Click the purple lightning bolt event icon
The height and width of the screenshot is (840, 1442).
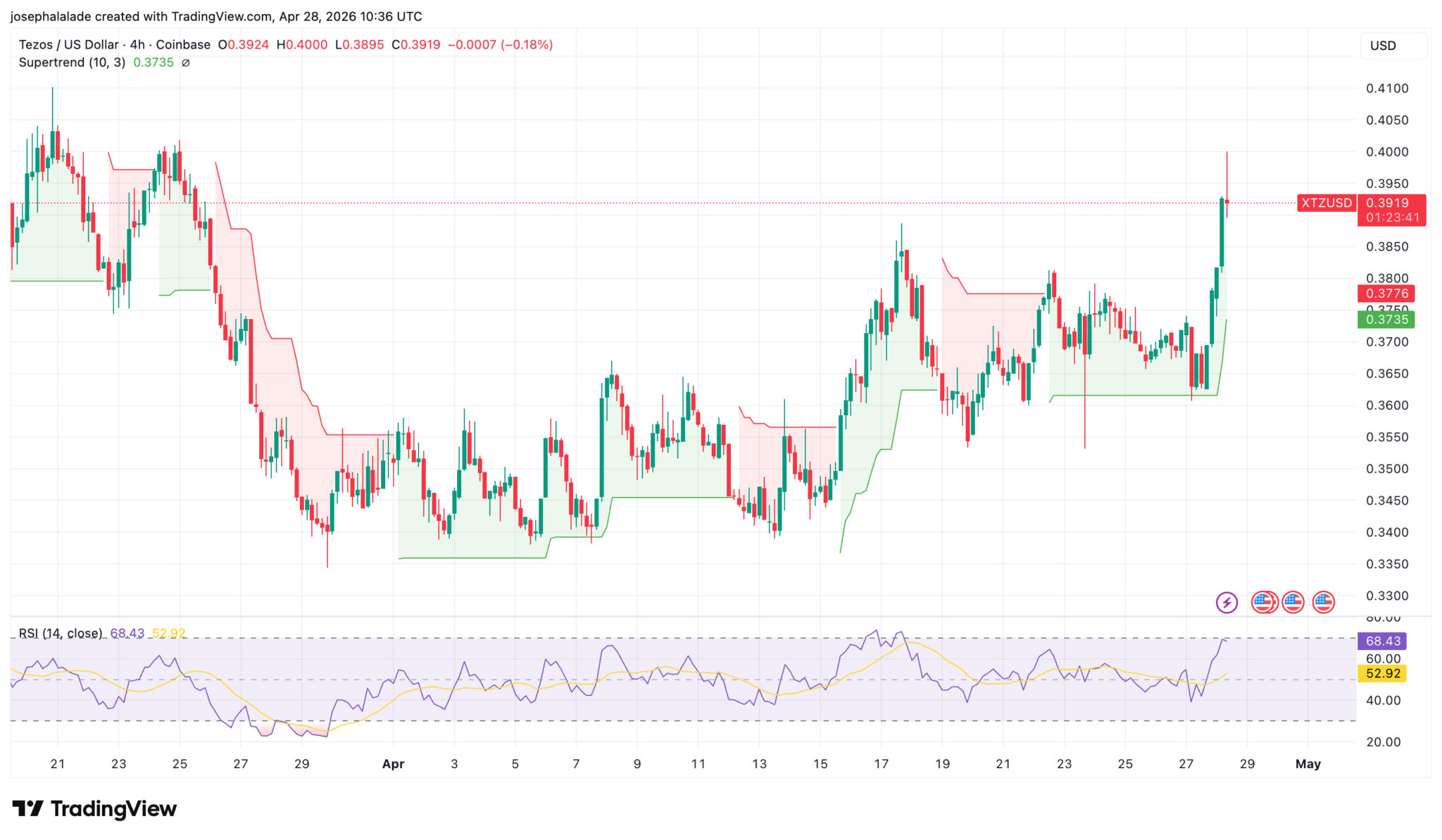click(1227, 602)
